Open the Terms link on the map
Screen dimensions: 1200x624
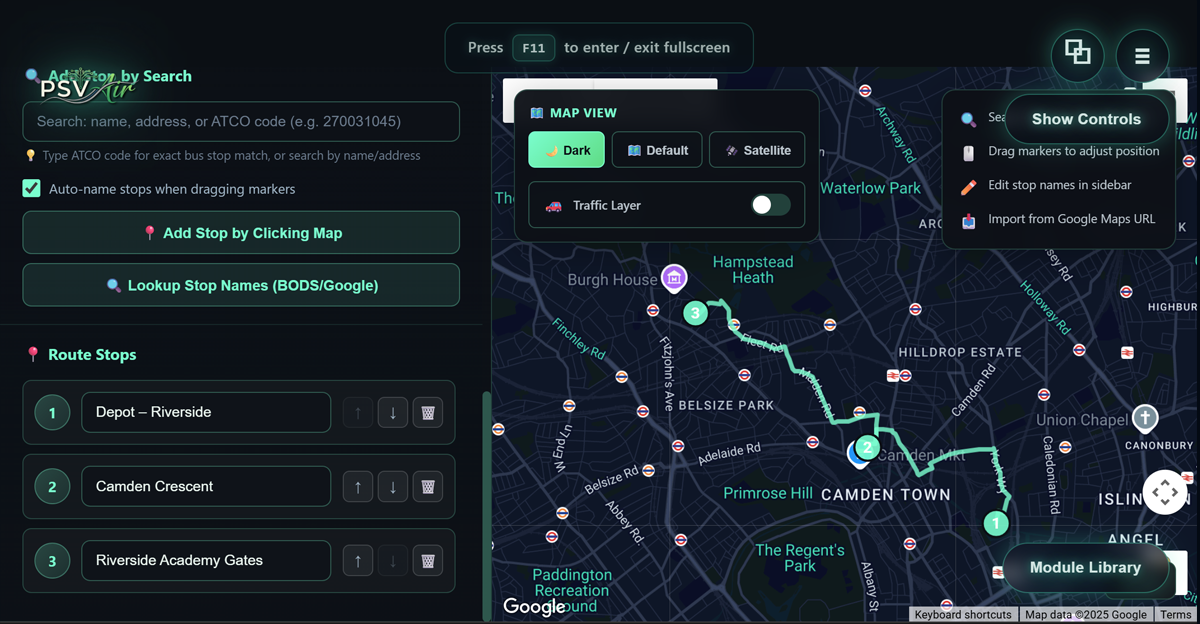point(1176,615)
